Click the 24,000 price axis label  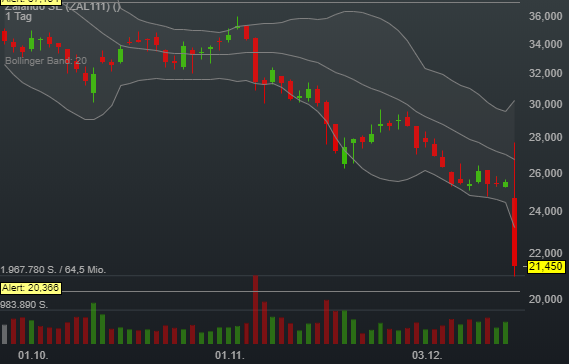tap(545, 211)
